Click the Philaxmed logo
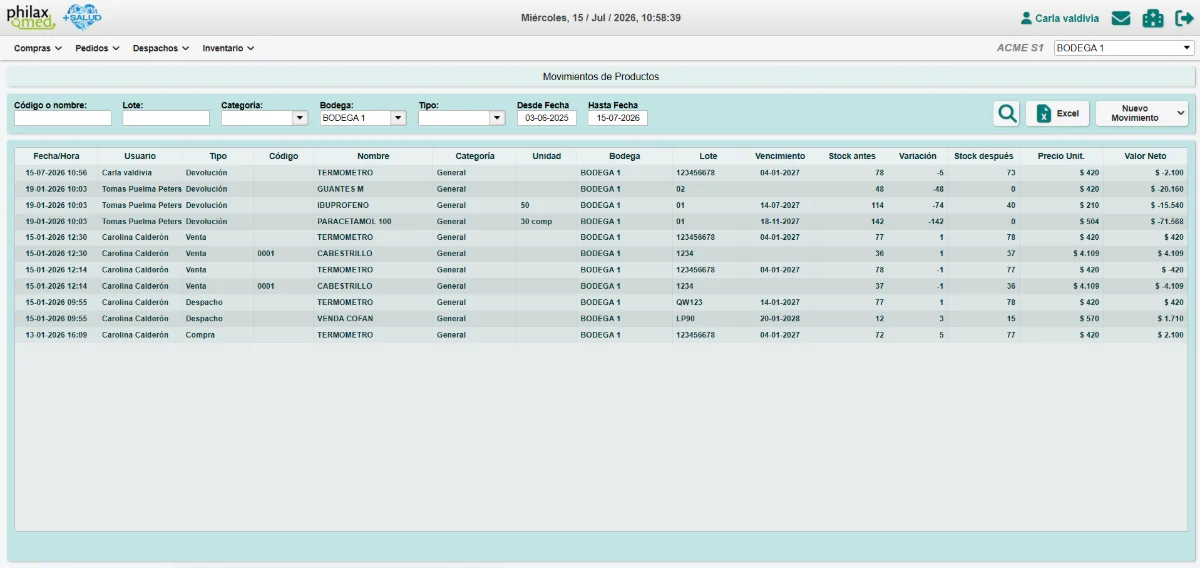The image size is (1200, 568). (x=31, y=17)
